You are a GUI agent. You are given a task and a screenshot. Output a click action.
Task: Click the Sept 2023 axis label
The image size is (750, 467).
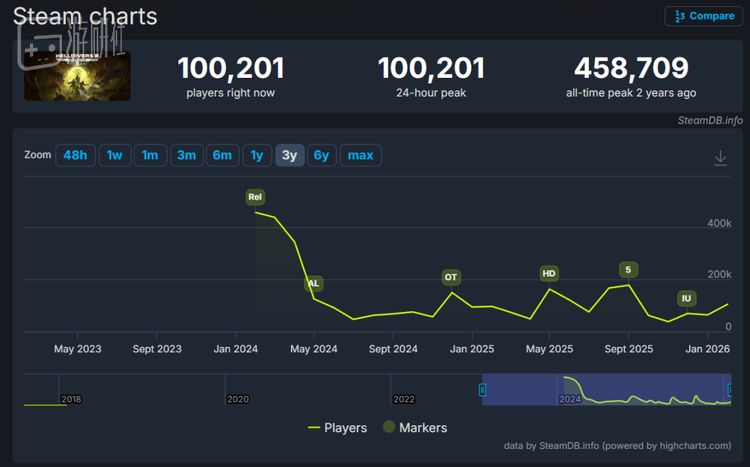[157, 349]
